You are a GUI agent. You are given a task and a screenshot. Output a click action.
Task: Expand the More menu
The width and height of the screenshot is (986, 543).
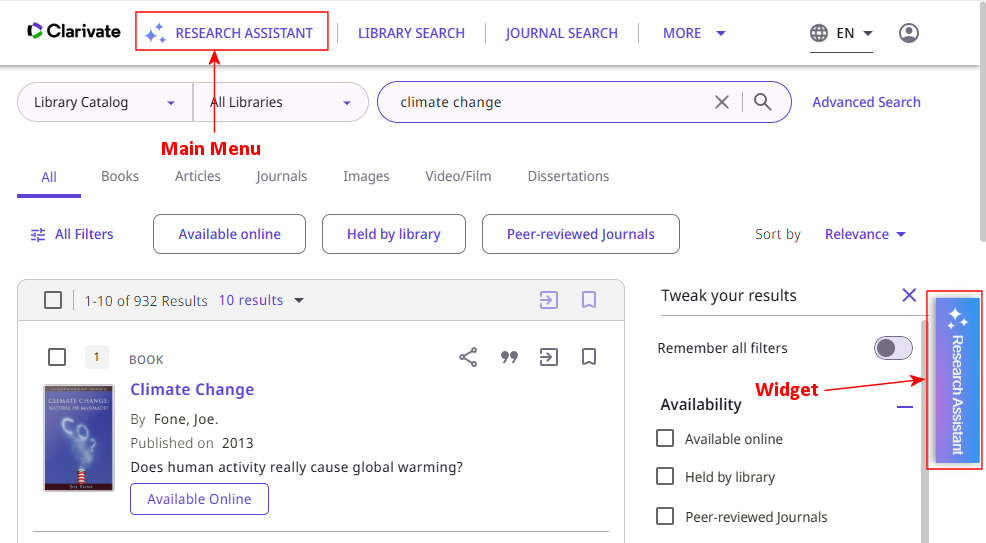(694, 33)
